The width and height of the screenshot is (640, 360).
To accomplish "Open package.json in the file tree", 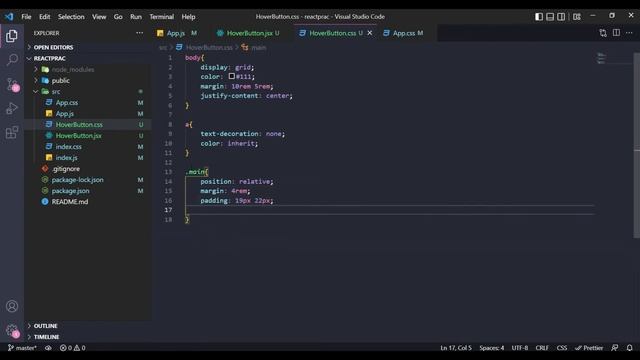I will coord(70,191).
